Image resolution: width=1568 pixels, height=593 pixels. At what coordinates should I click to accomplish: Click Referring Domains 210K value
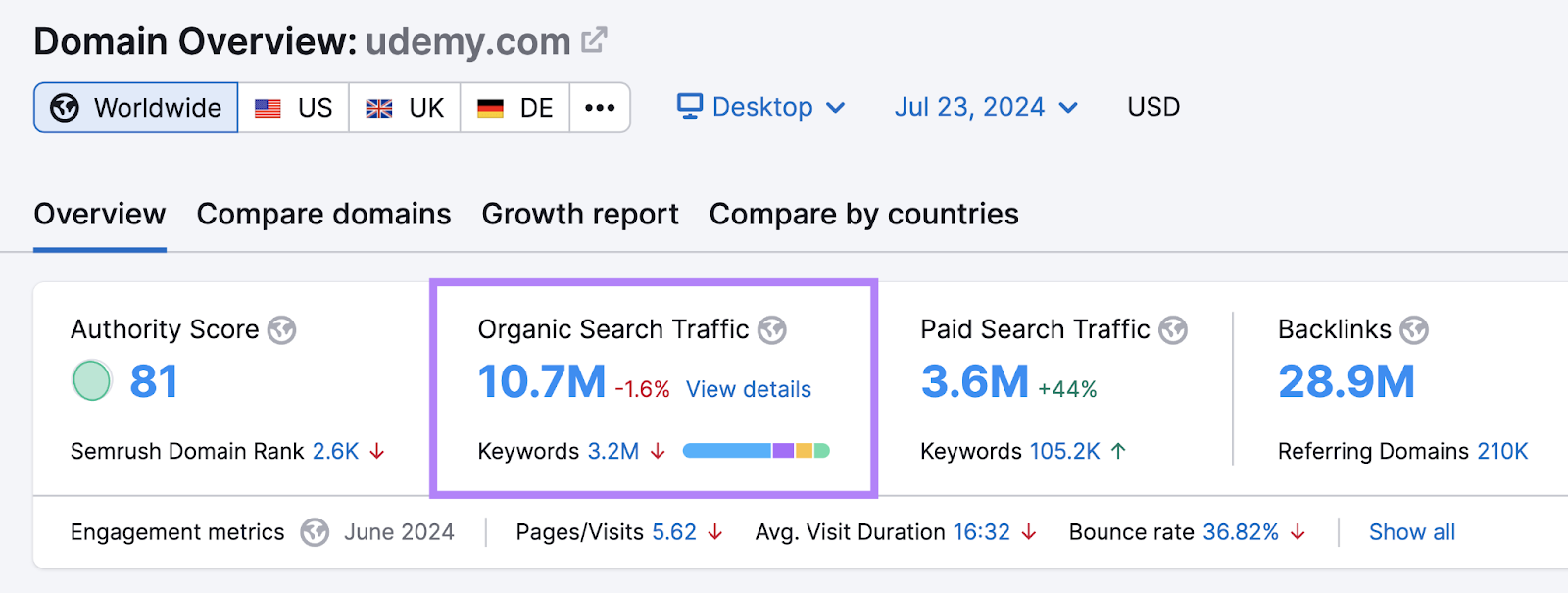(x=1502, y=451)
